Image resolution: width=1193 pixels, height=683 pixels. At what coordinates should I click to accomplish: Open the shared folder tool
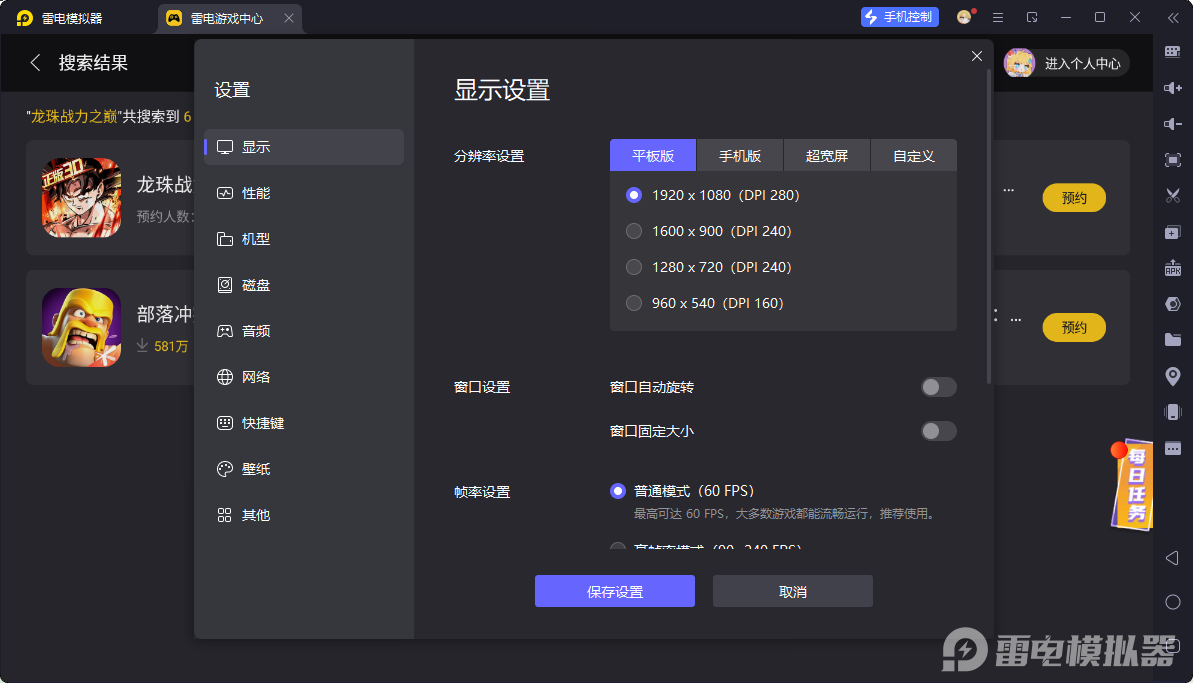(x=1172, y=340)
